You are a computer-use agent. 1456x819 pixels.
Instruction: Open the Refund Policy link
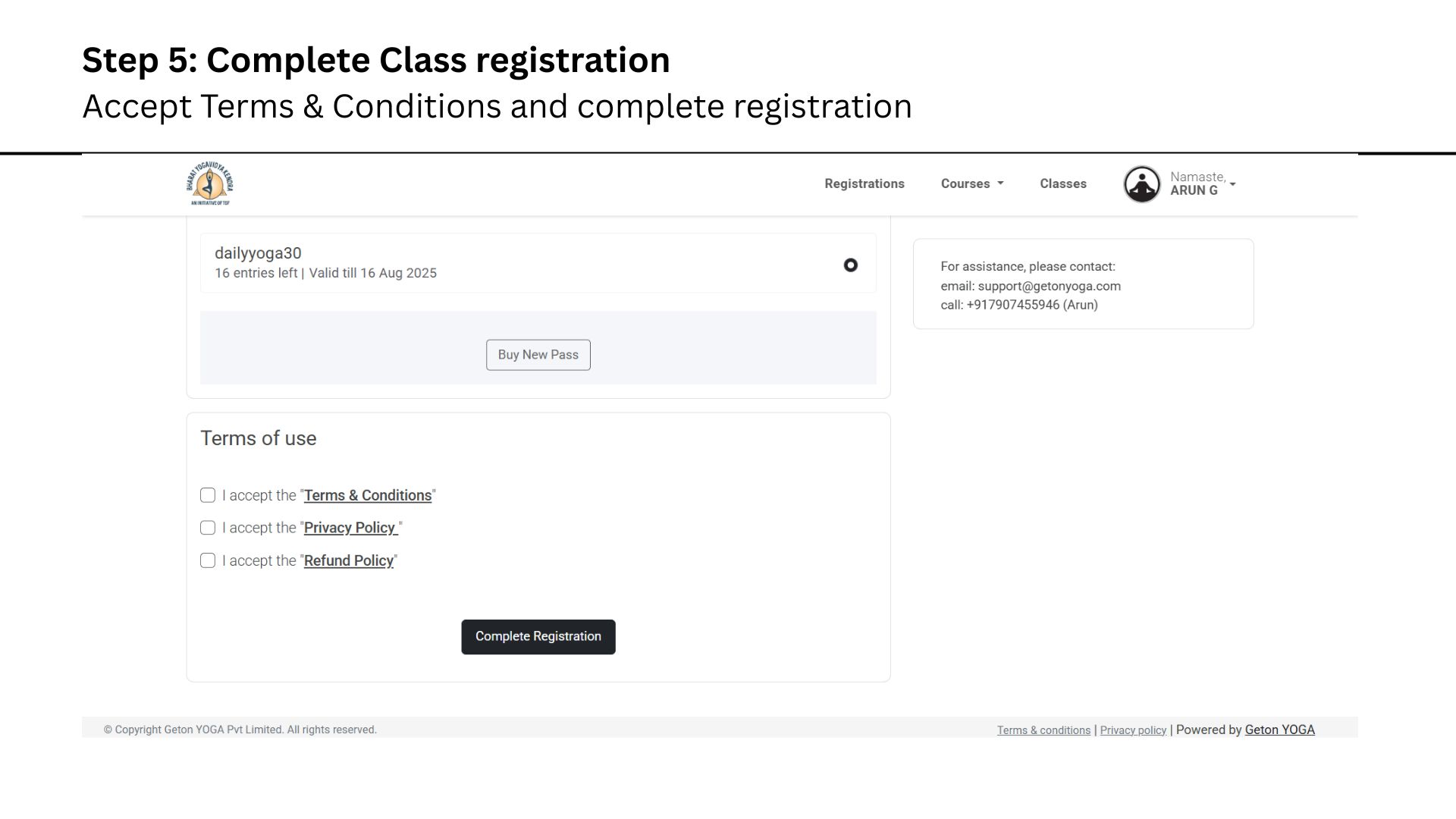click(x=348, y=560)
